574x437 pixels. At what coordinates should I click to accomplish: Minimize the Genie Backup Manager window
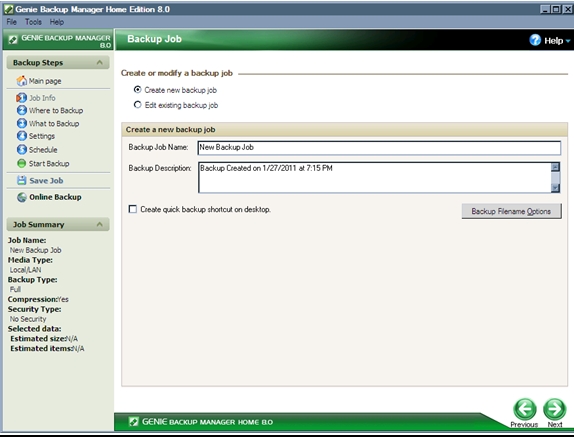pyautogui.click(x=545, y=9)
